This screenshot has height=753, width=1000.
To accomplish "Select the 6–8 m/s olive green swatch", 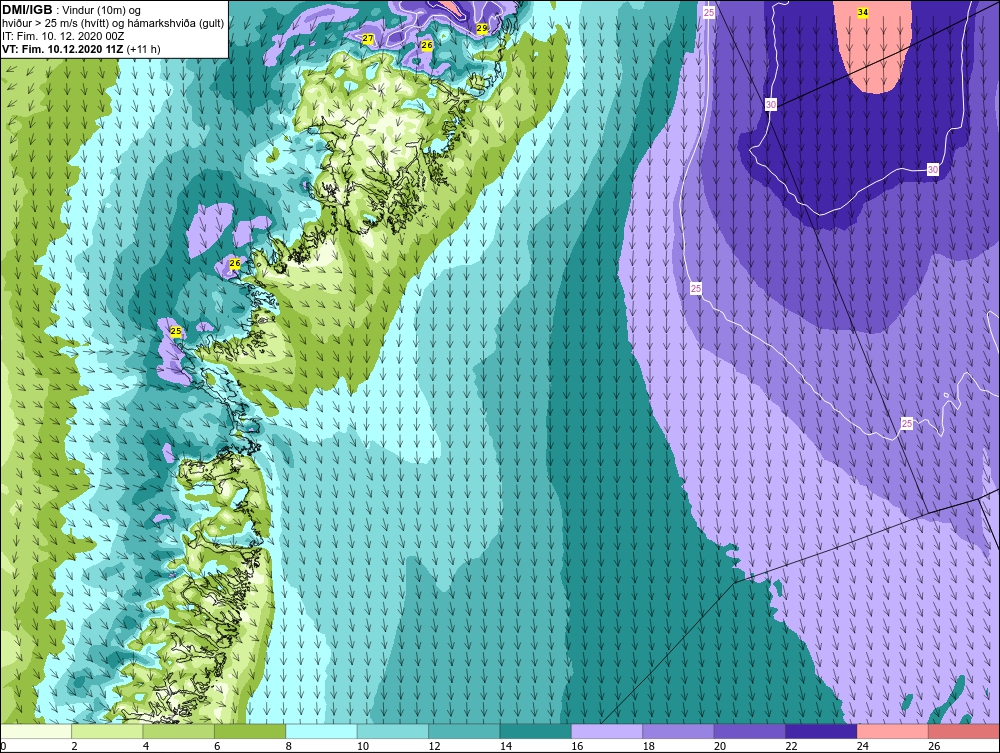I will pyautogui.click(x=250, y=731).
